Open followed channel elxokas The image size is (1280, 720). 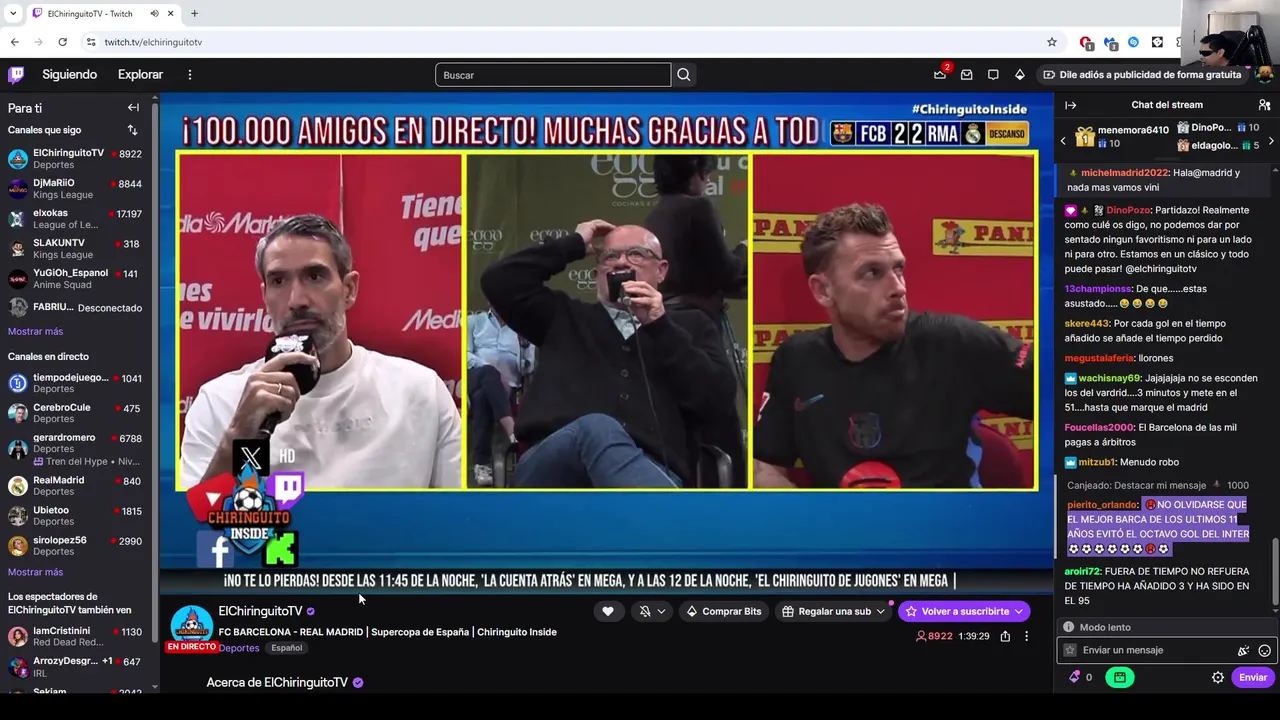[75, 219]
